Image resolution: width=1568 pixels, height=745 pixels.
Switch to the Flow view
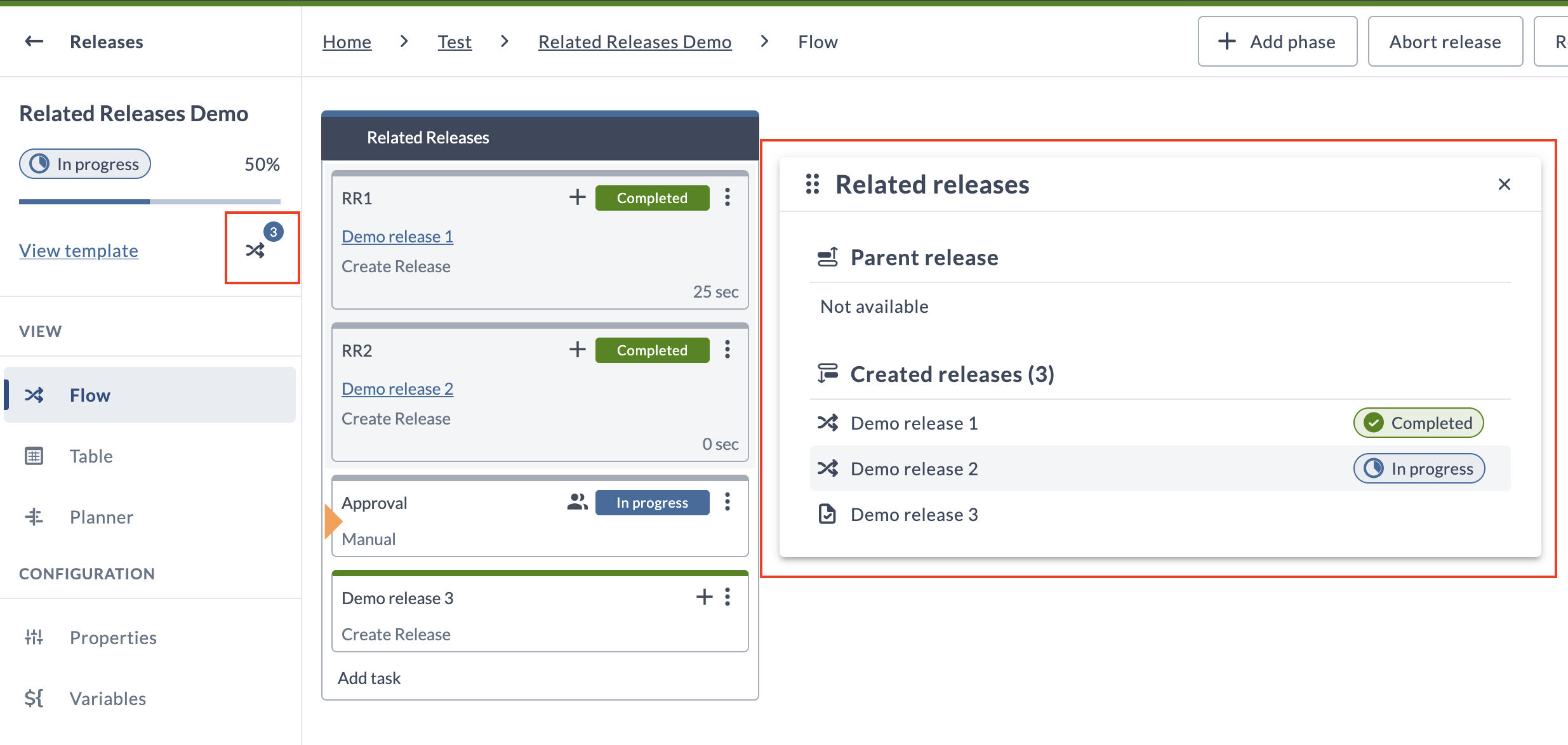click(150, 395)
